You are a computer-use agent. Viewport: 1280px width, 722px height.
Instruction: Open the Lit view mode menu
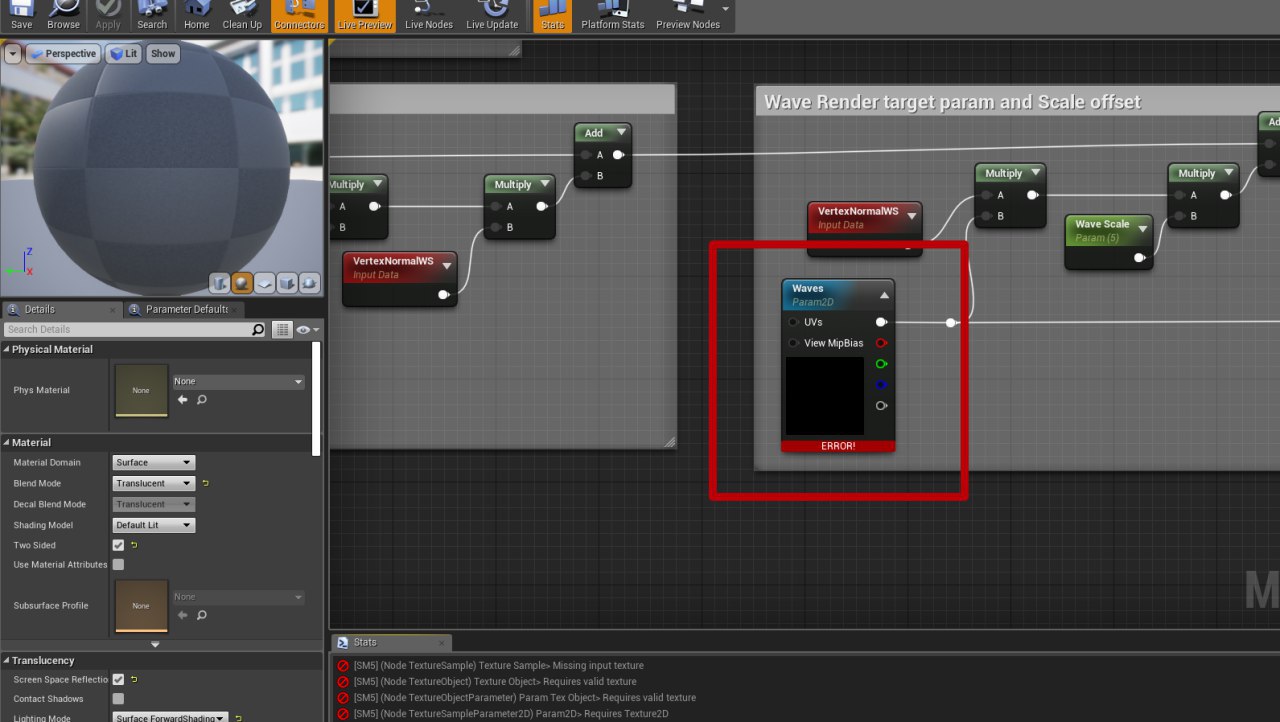coord(124,54)
